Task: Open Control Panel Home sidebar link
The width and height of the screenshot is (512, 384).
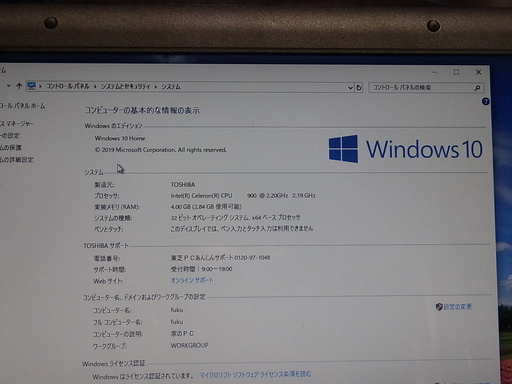Action: 22,106
